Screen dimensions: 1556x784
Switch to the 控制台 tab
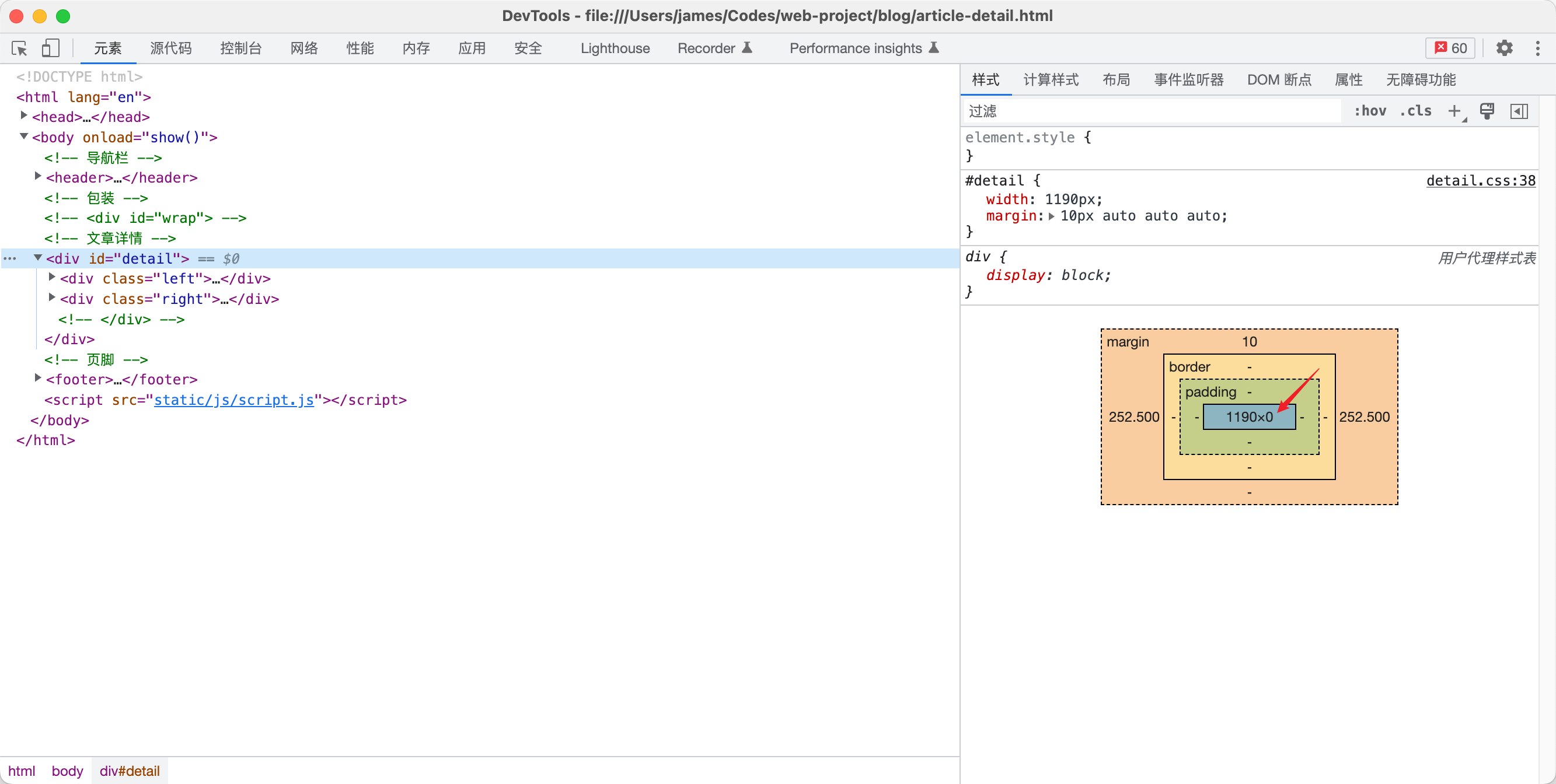(x=240, y=48)
